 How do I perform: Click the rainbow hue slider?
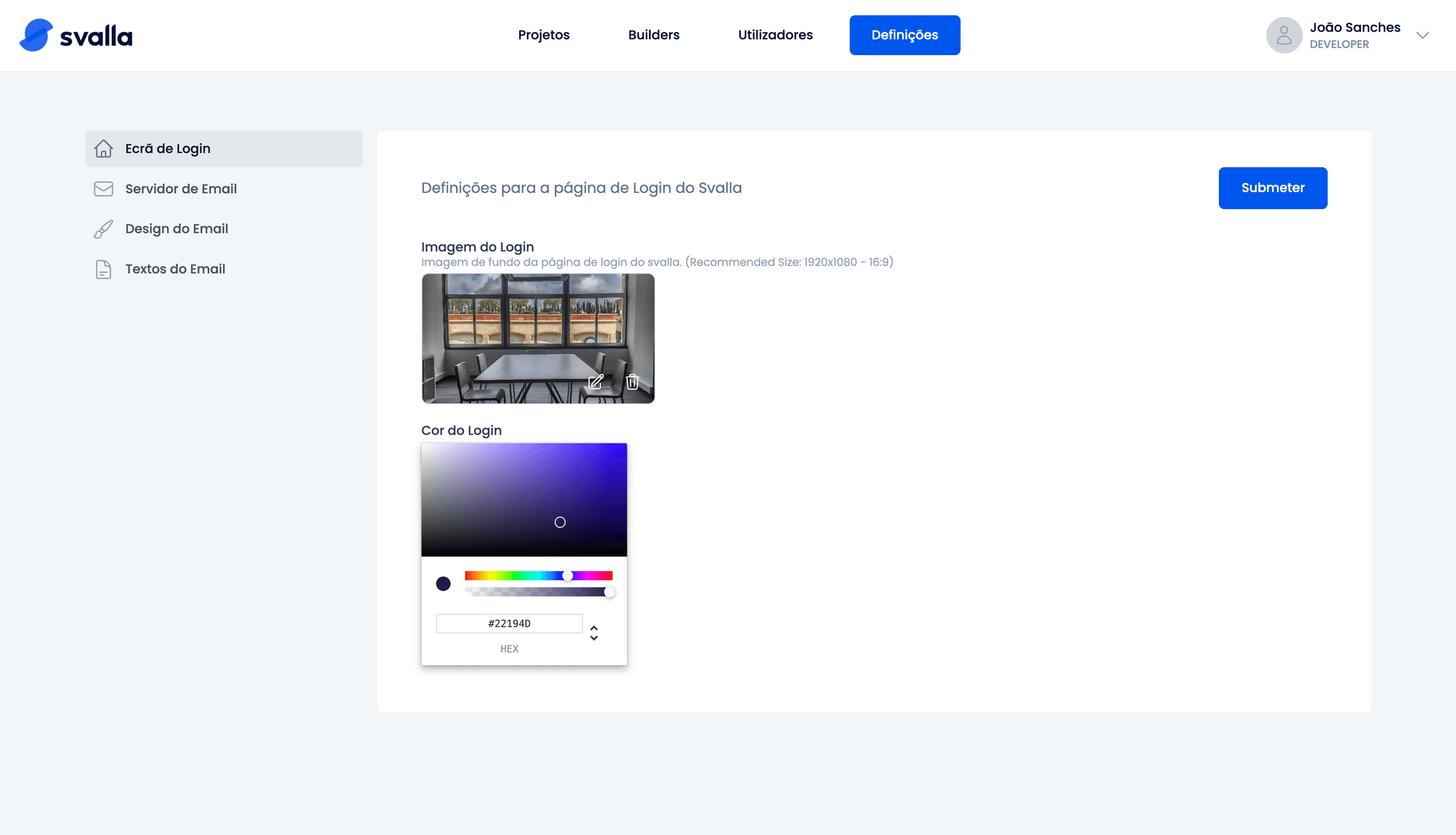[538, 575]
